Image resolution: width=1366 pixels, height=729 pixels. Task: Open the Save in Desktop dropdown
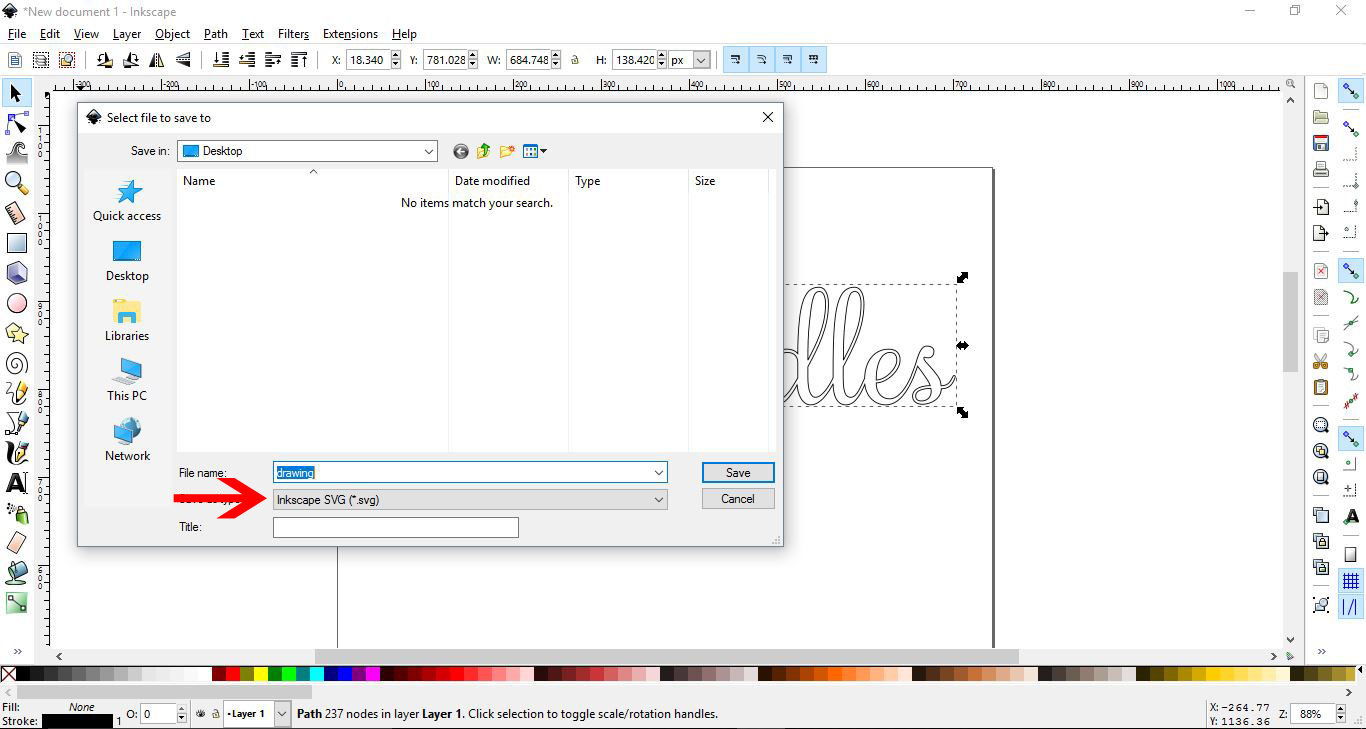(429, 151)
